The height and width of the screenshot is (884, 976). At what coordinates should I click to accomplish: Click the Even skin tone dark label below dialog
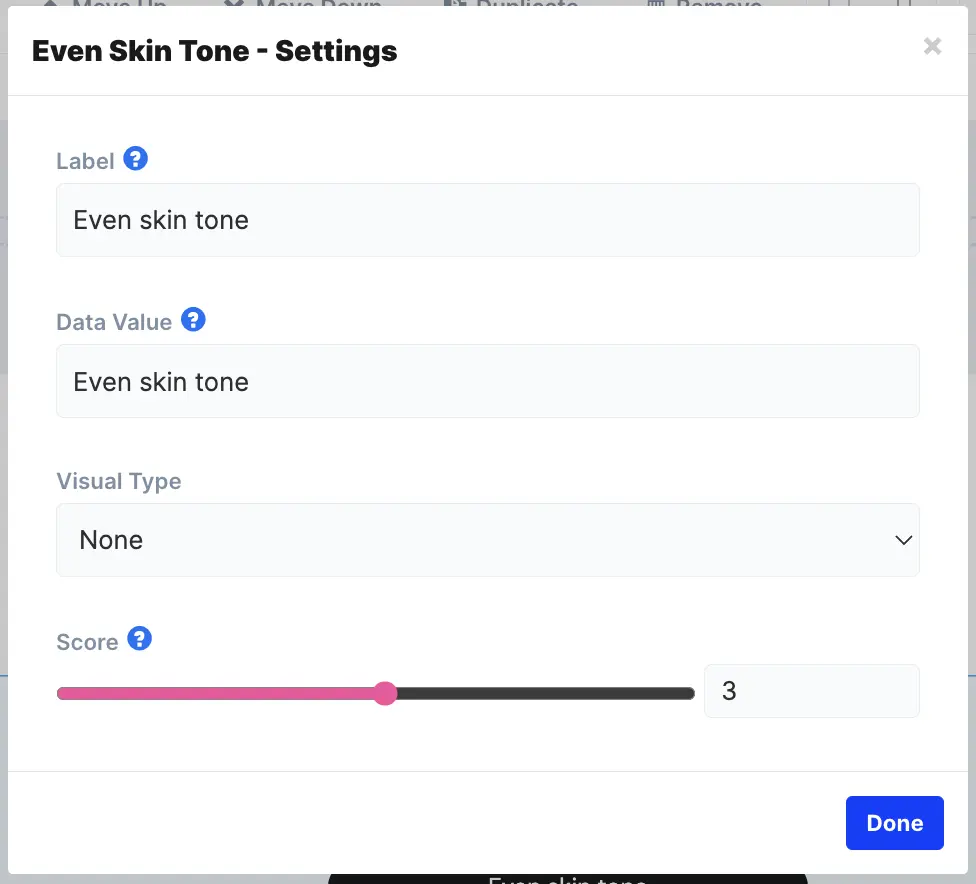pos(567,879)
